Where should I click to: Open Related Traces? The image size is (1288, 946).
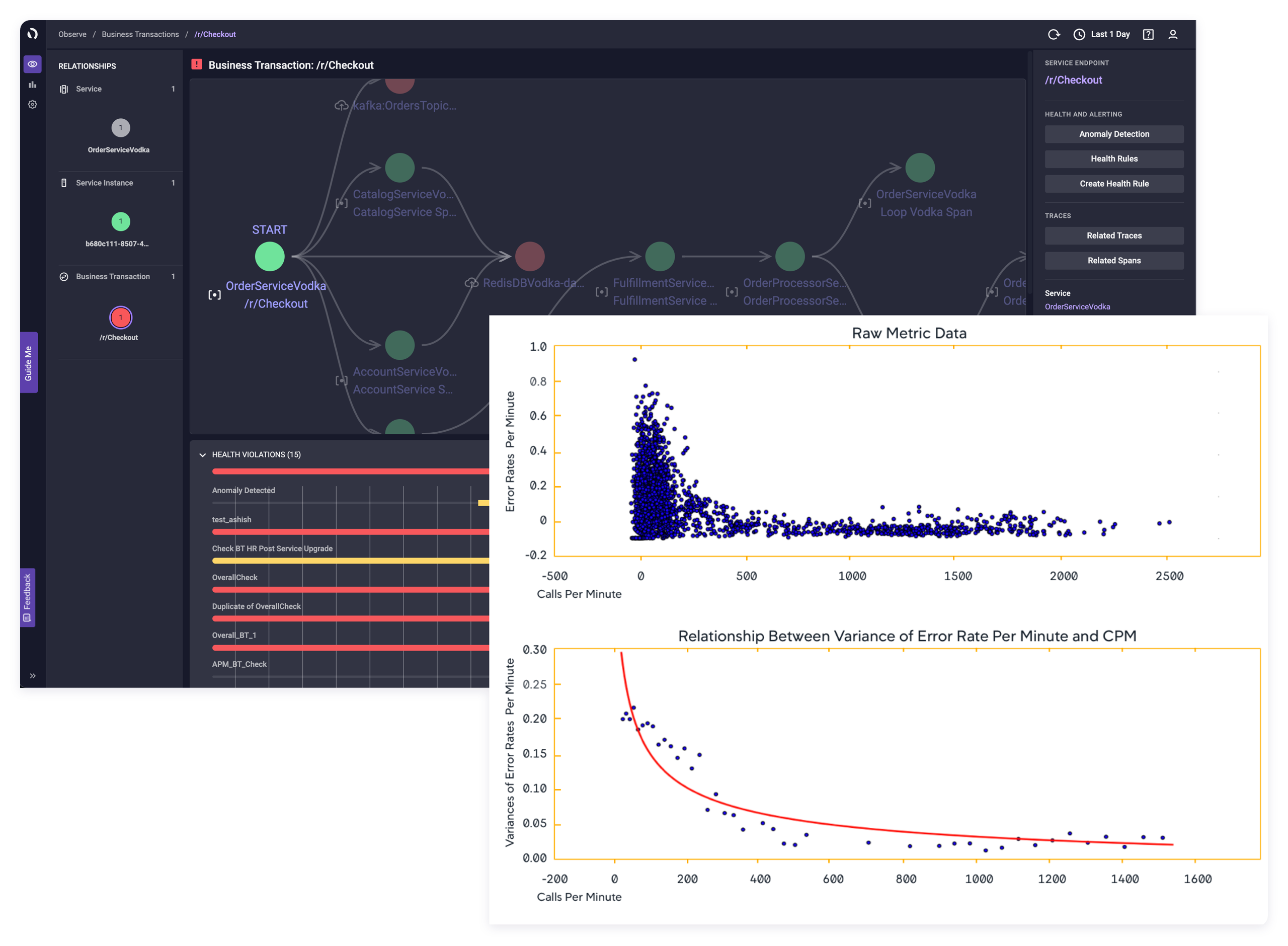click(1114, 235)
